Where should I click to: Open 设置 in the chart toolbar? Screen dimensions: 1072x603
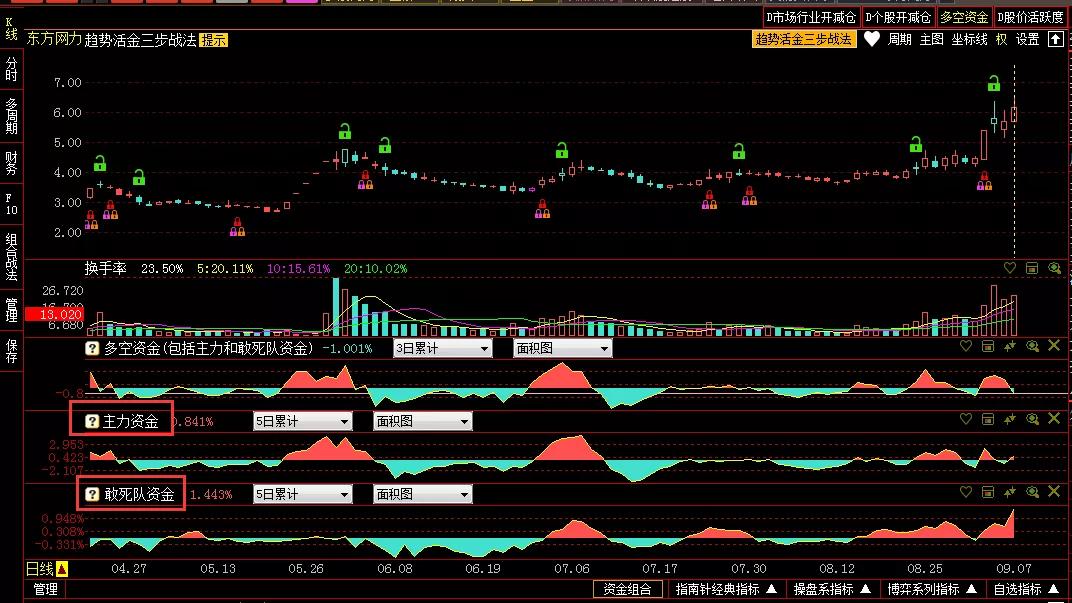click(x=1028, y=40)
